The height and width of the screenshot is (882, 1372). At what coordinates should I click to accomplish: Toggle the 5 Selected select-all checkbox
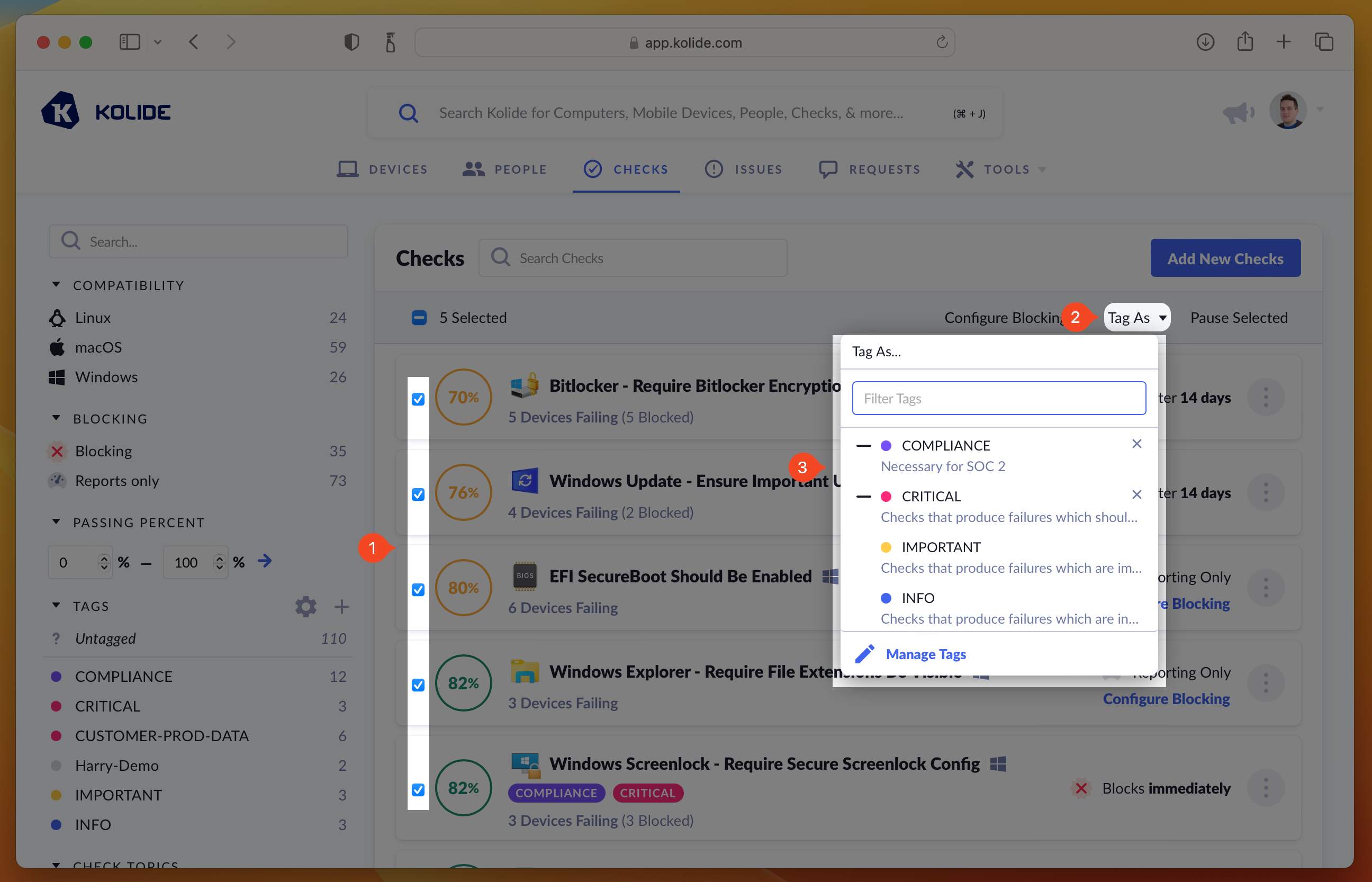tap(419, 317)
